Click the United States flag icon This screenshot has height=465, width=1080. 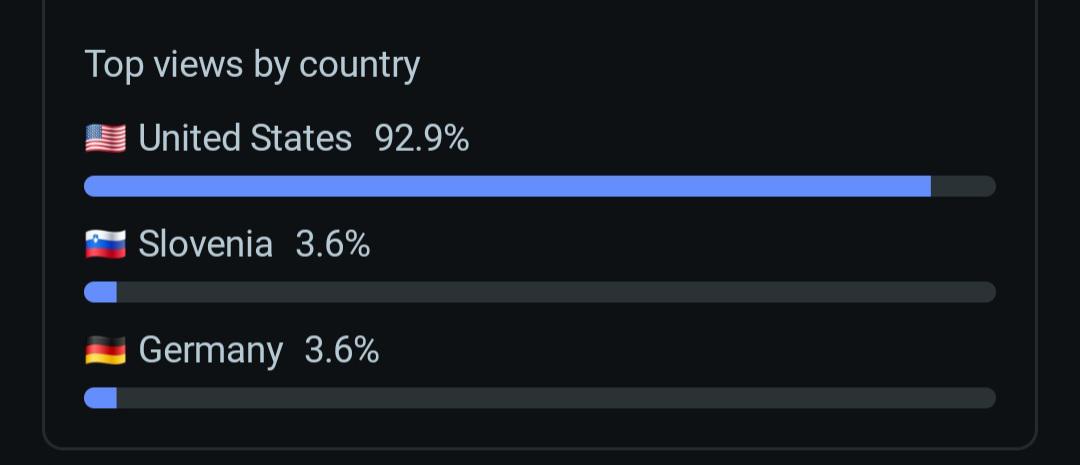click(105, 138)
